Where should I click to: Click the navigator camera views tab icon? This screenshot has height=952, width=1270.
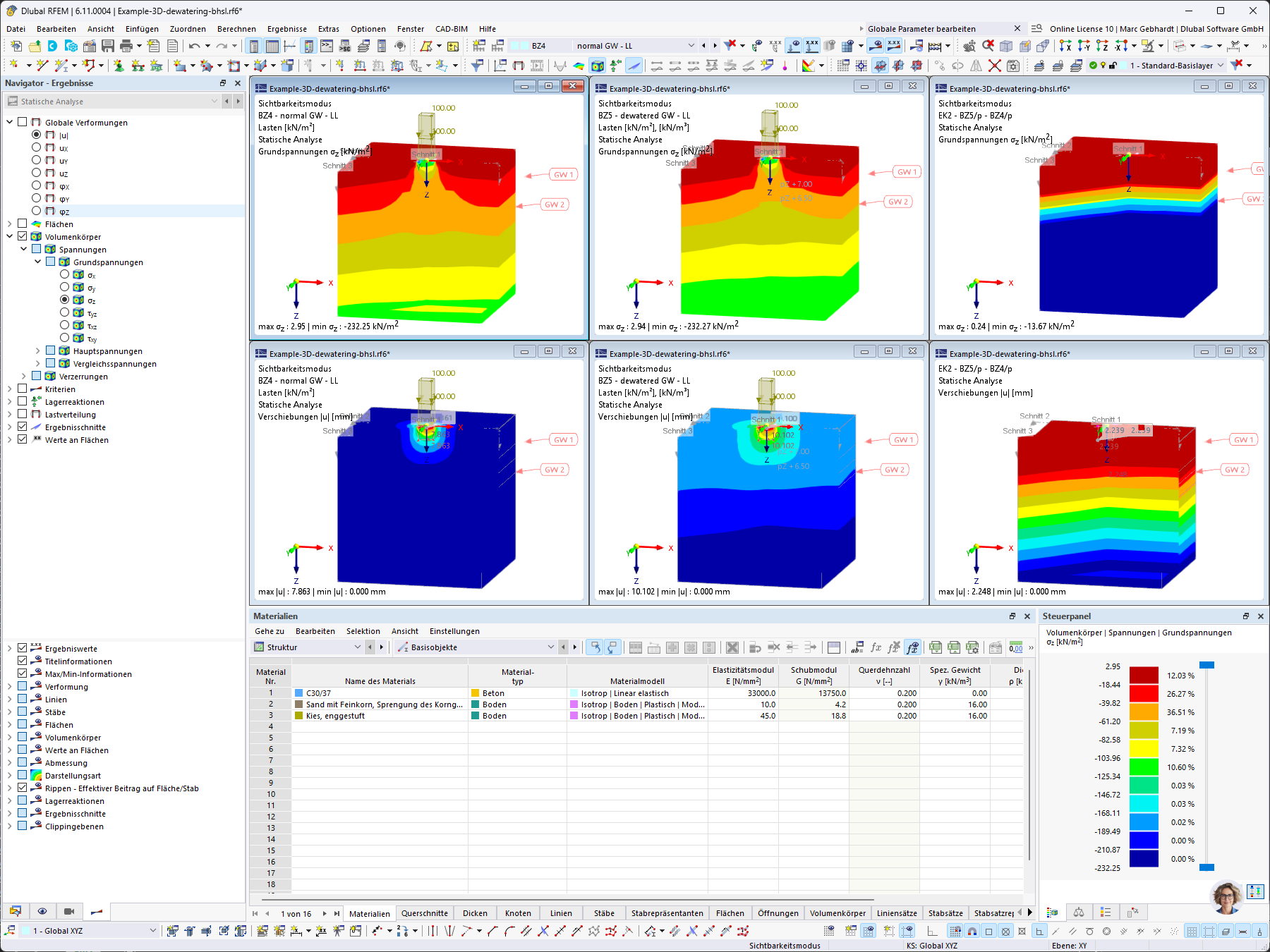click(x=69, y=911)
